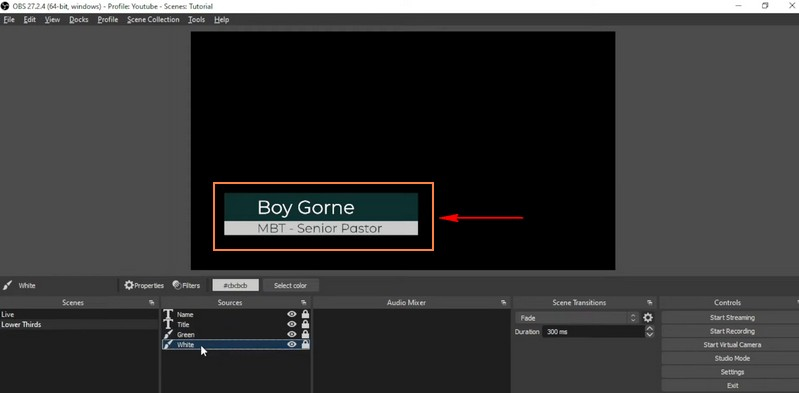This screenshot has width=799, height=393.
Task: Click the brush icon beside White in toolbar
Action: [x=7, y=285]
